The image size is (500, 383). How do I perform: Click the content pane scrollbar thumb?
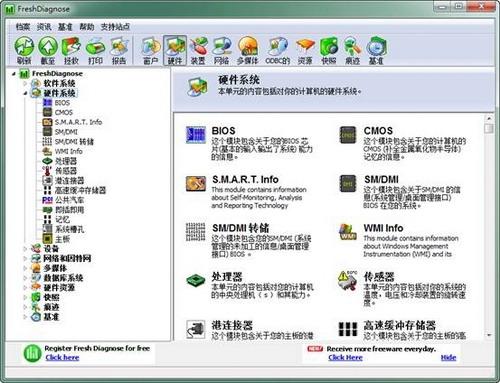coord(489,129)
